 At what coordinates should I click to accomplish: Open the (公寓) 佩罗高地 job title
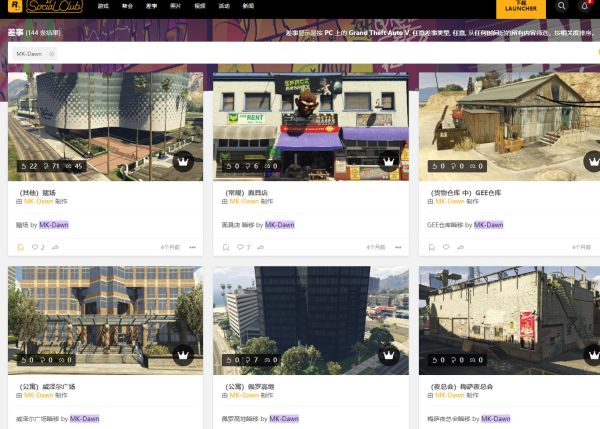tap(249, 387)
